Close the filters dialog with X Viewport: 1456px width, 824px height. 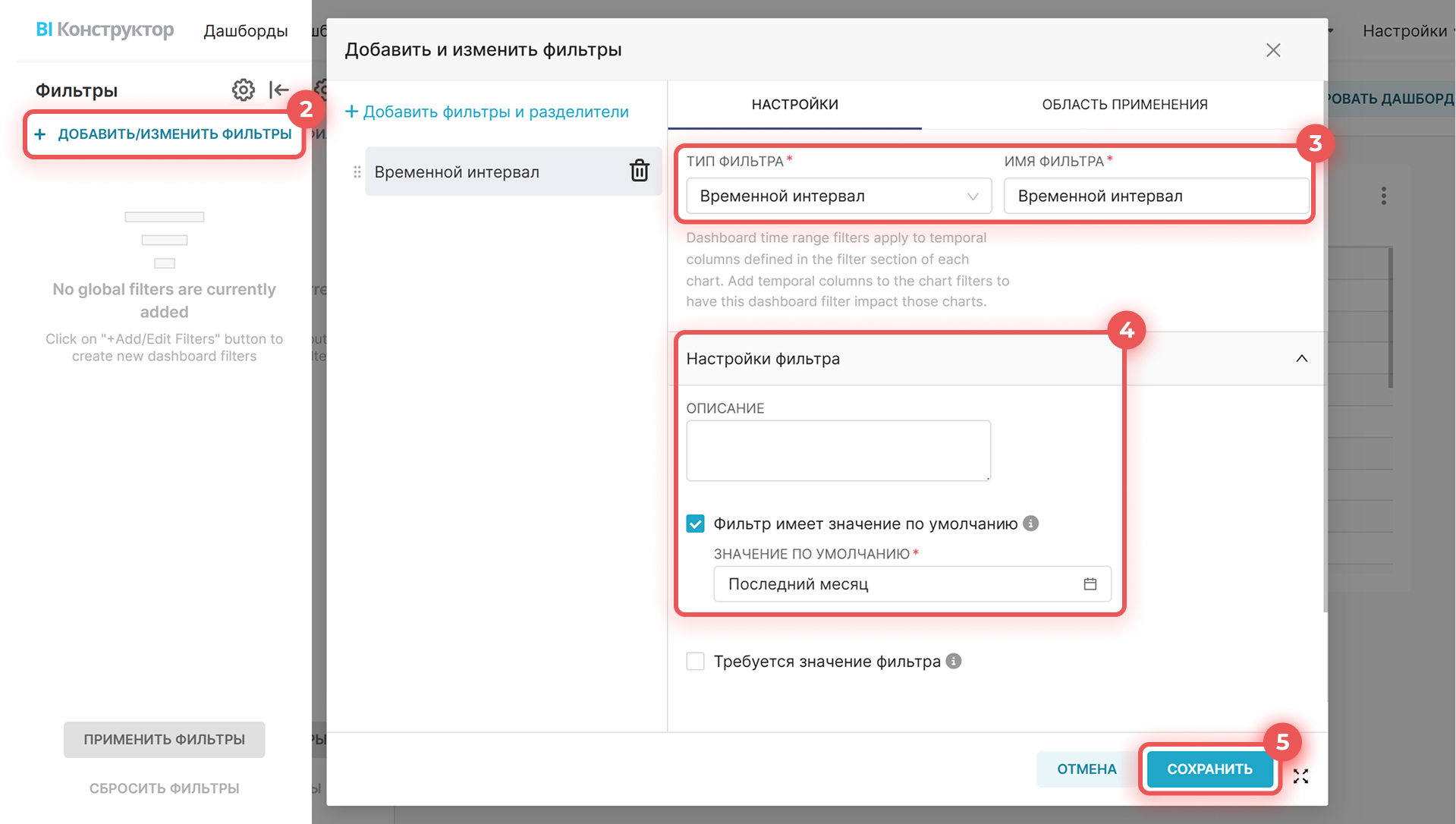[x=1272, y=50]
